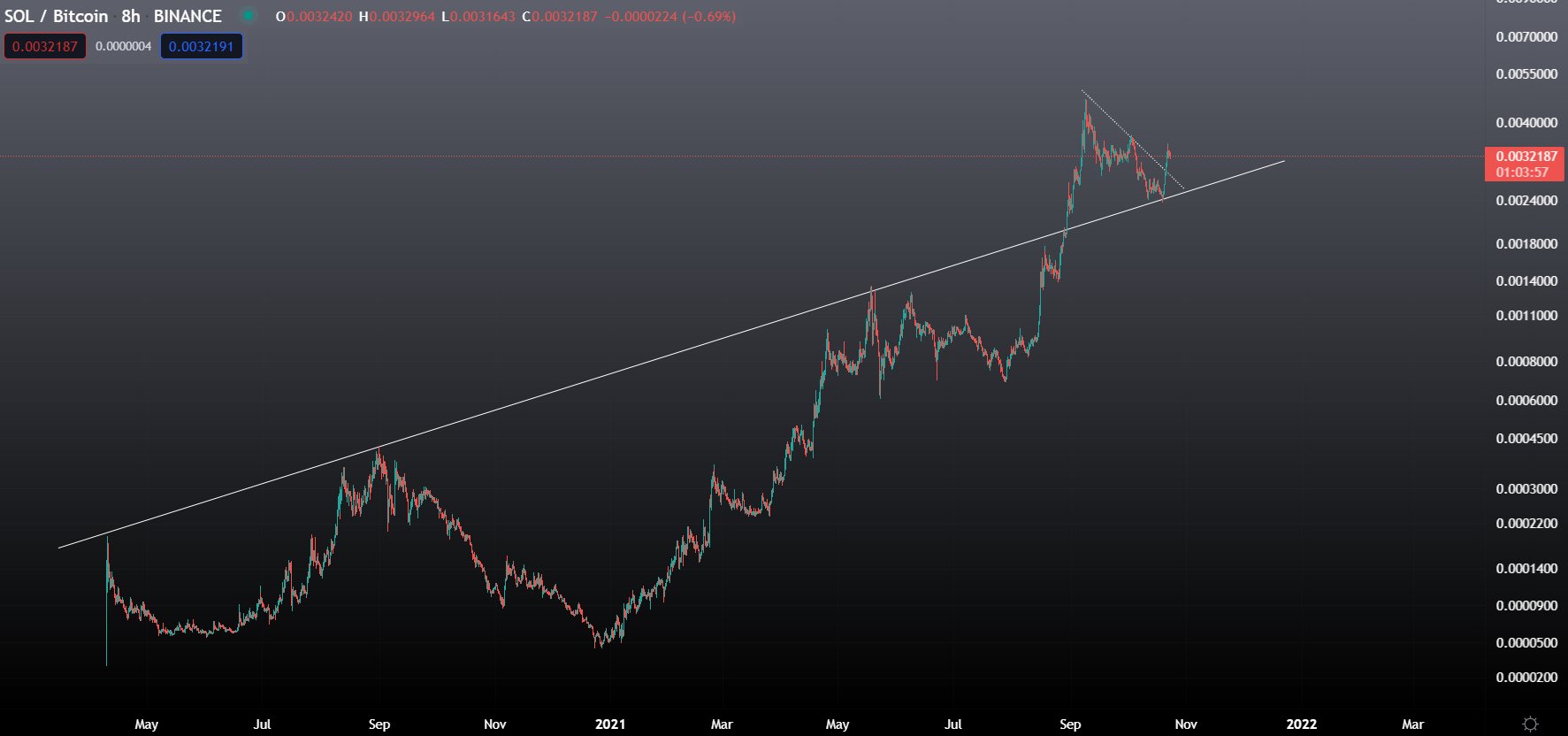The width and height of the screenshot is (1568, 736).
Task: Click the spread value 0.0000004
Action: click(x=123, y=46)
